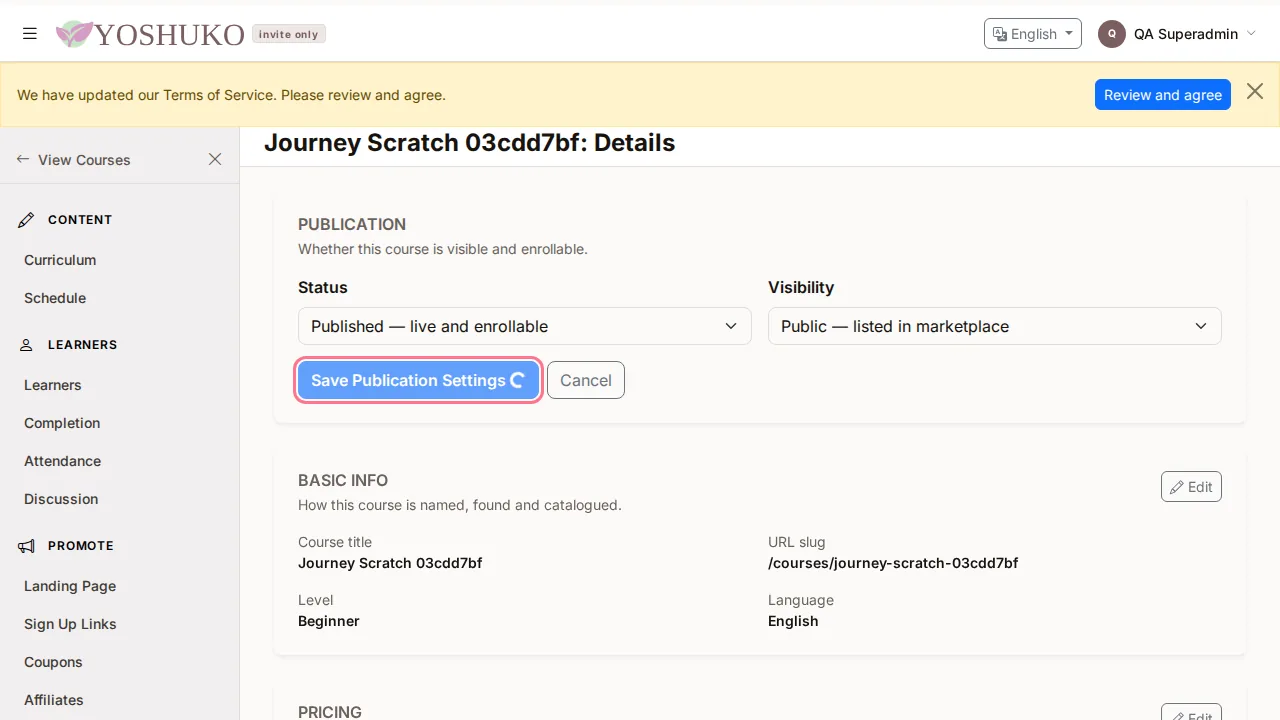Click the Content pencil icon
Viewport: 1280px width, 720px height.
click(27, 220)
